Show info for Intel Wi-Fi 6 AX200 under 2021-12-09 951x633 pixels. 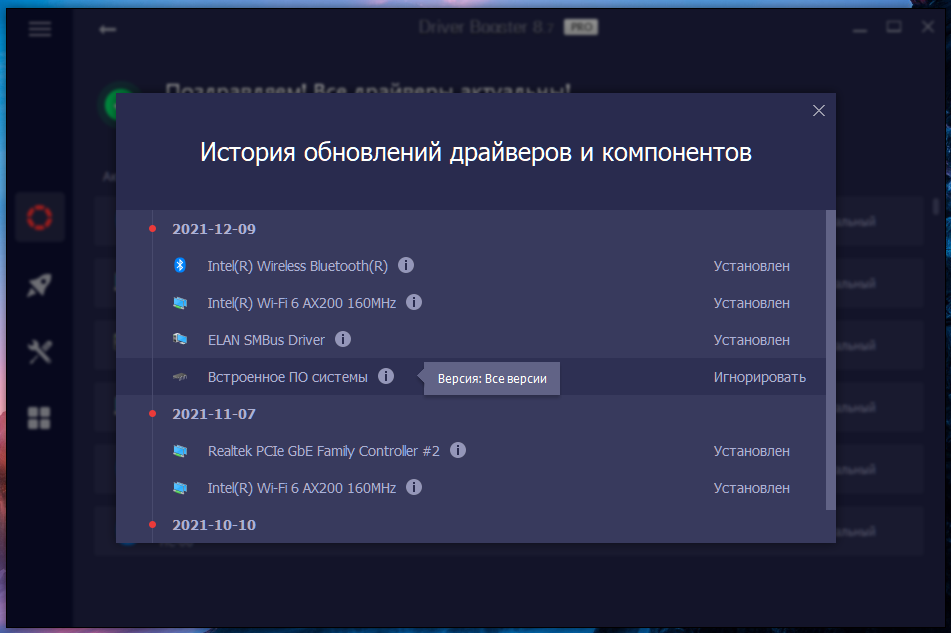point(414,302)
